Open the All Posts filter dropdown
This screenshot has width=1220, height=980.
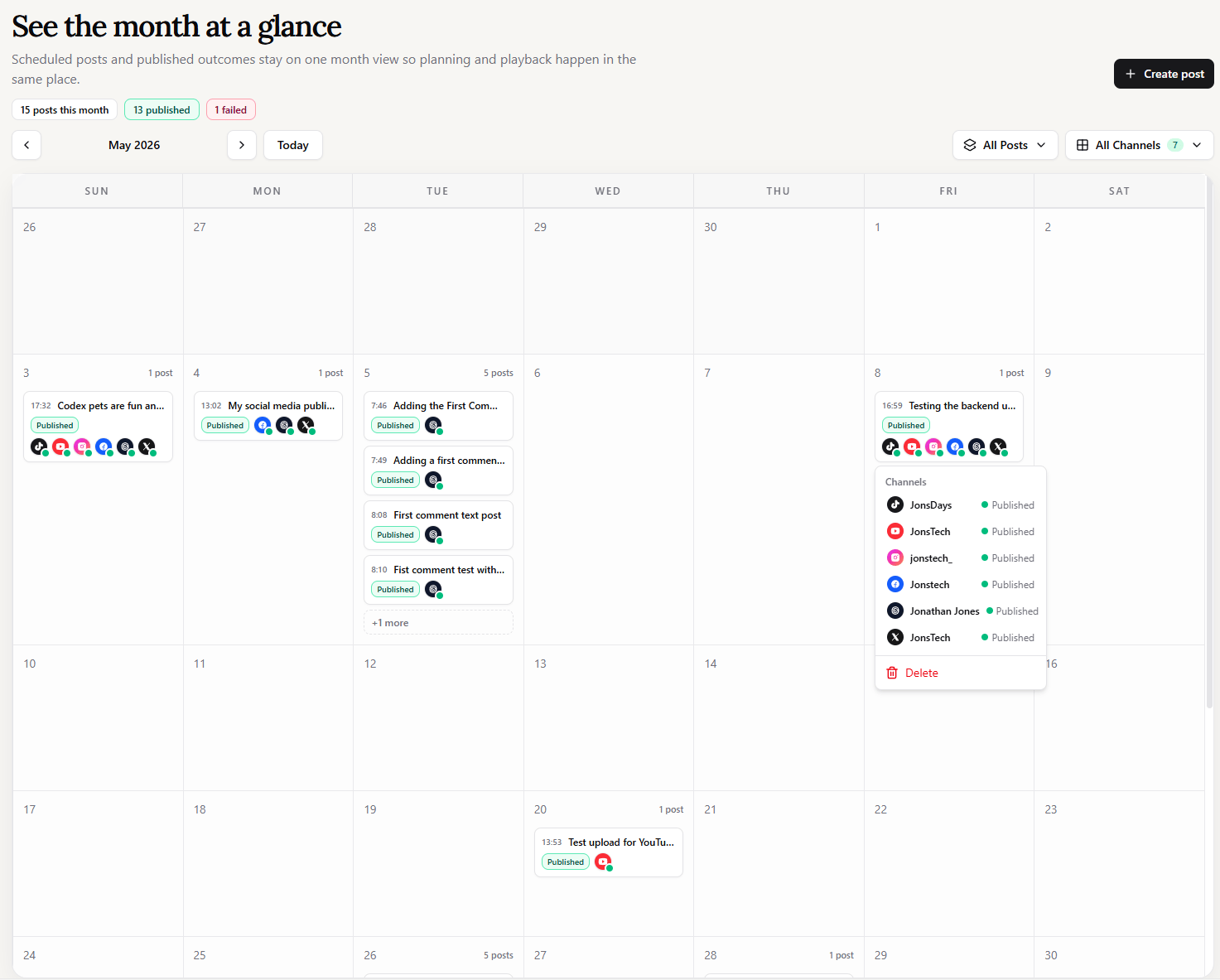[x=1005, y=145]
